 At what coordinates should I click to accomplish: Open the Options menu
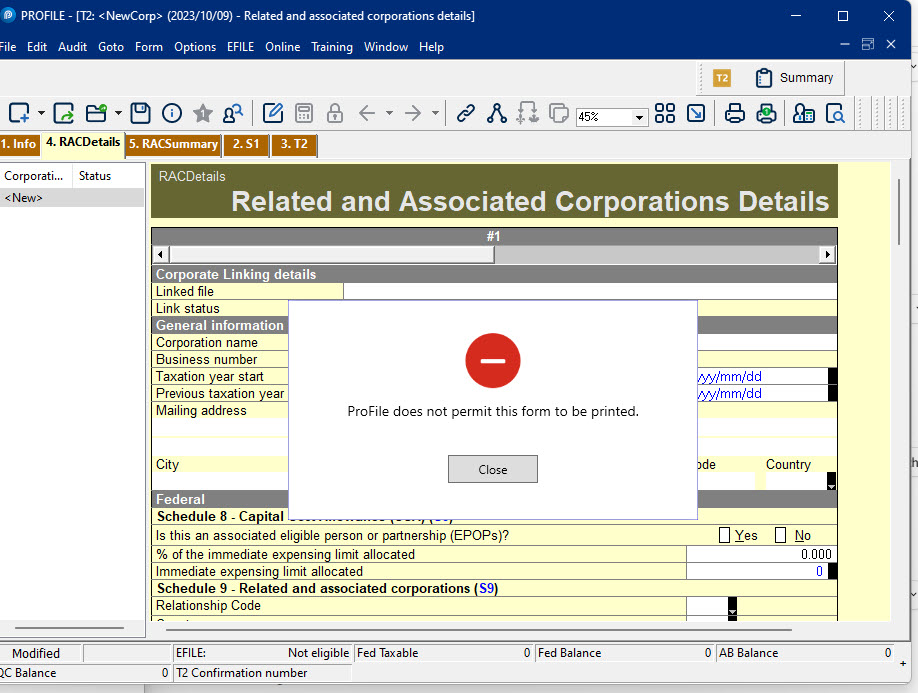pos(195,47)
